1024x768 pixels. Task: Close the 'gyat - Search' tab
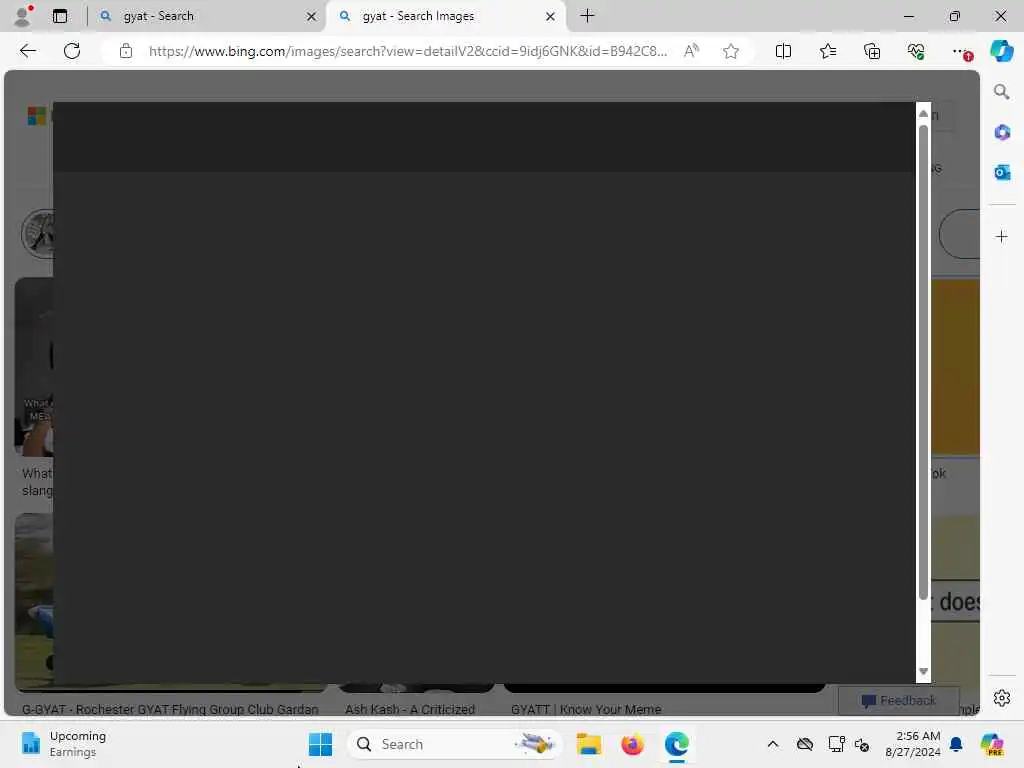312,16
